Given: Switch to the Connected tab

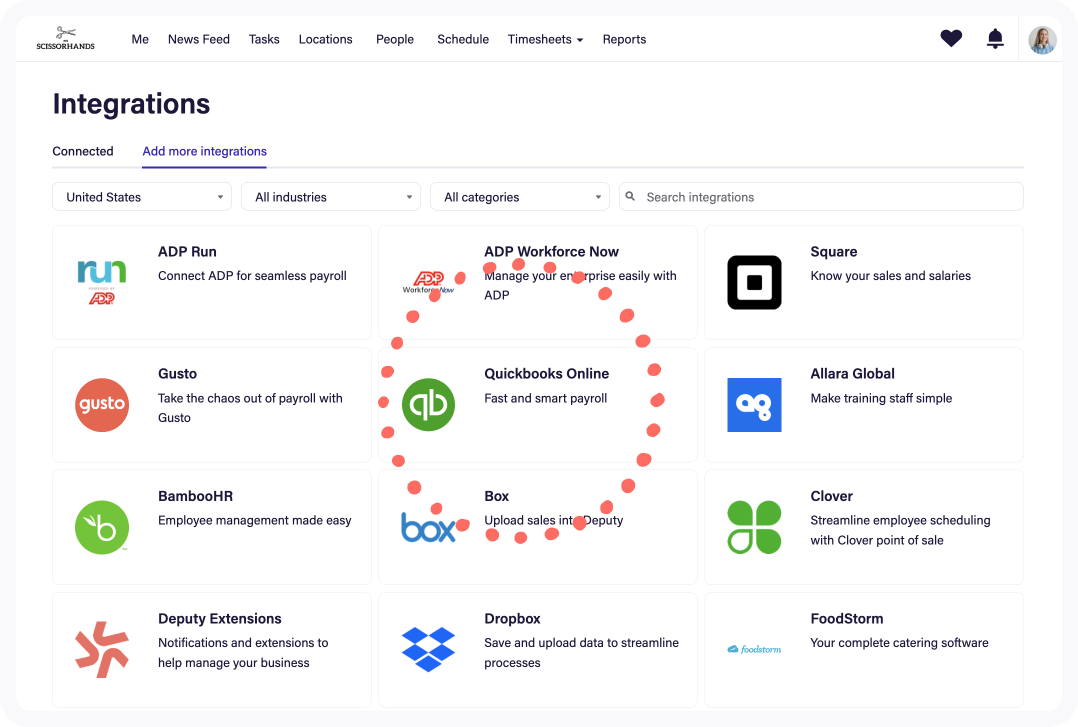Looking at the screenshot, I should (83, 151).
